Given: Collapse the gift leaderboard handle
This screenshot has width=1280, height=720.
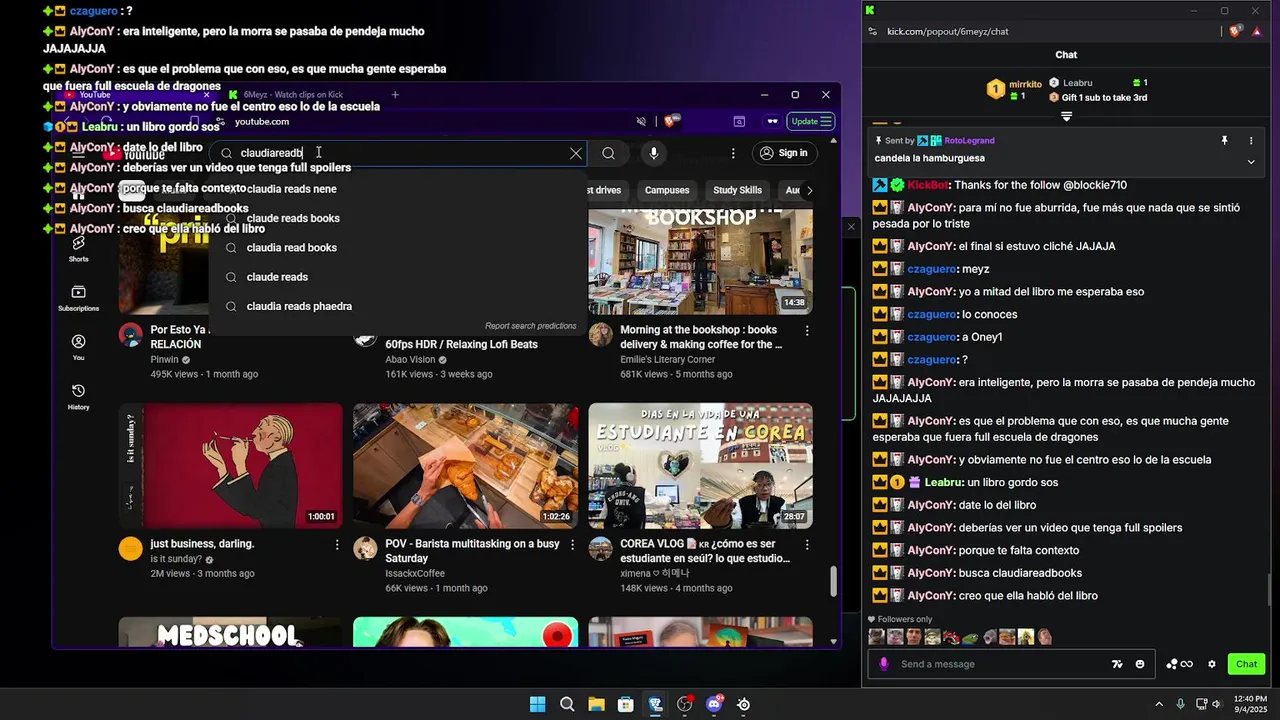Looking at the screenshot, I should tap(1066, 117).
